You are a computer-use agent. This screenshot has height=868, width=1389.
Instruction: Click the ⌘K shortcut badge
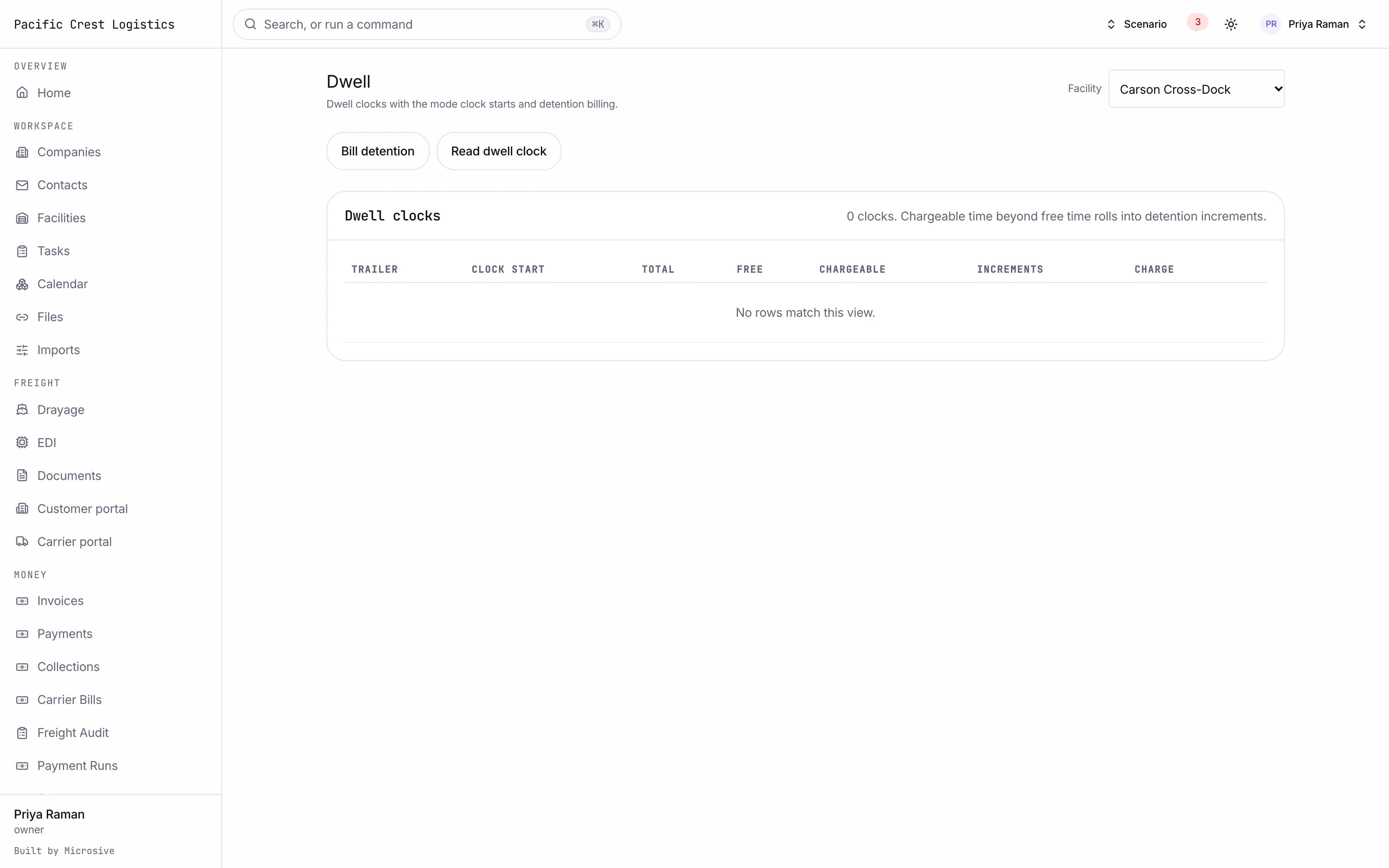(598, 24)
